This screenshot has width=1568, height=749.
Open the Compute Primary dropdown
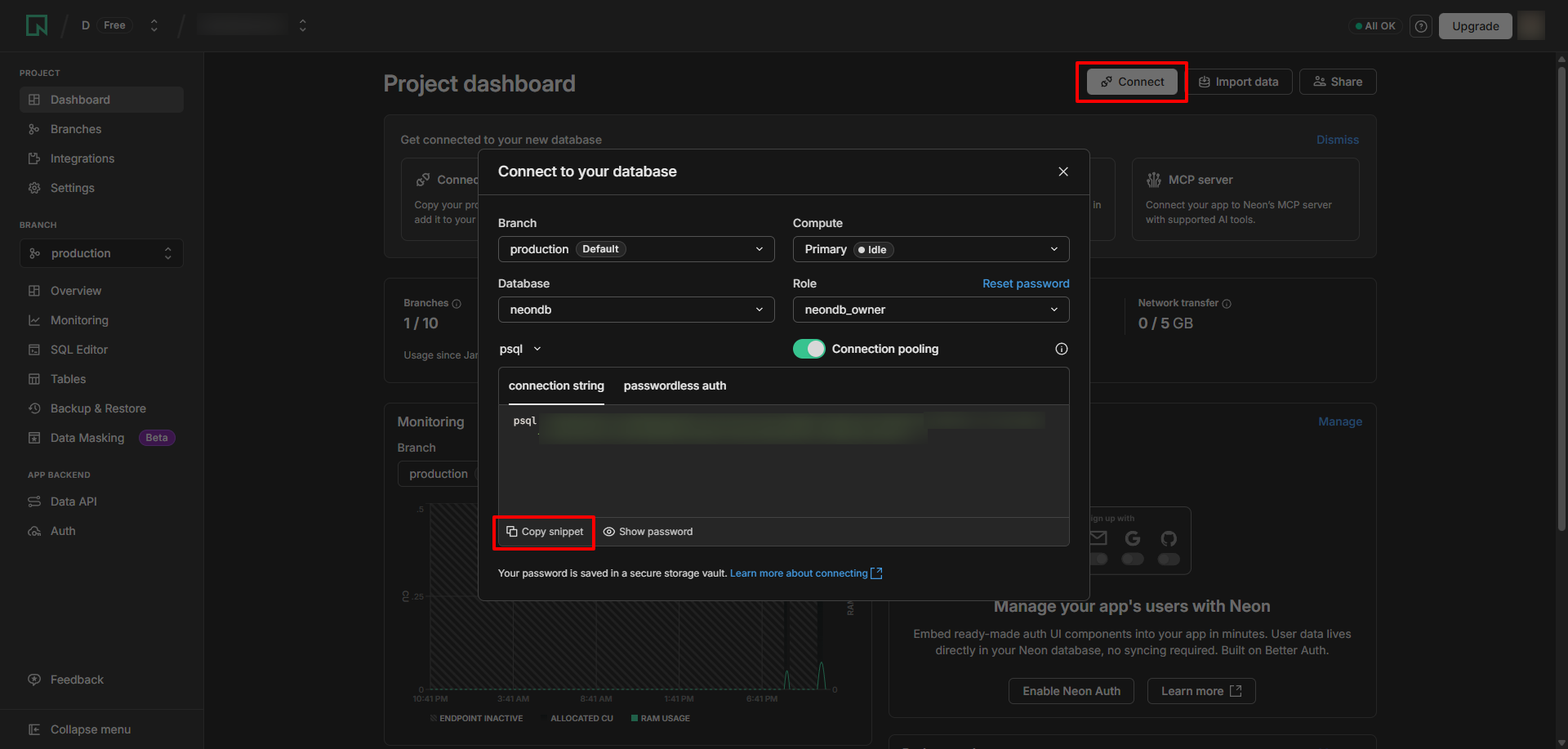coord(930,249)
